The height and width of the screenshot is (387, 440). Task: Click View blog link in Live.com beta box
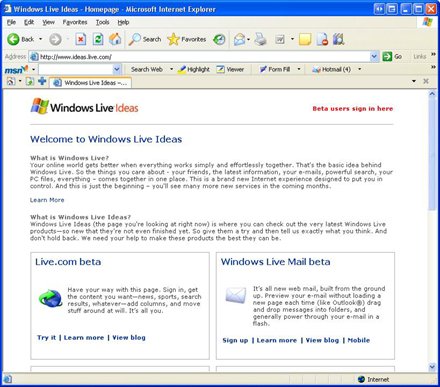point(129,337)
